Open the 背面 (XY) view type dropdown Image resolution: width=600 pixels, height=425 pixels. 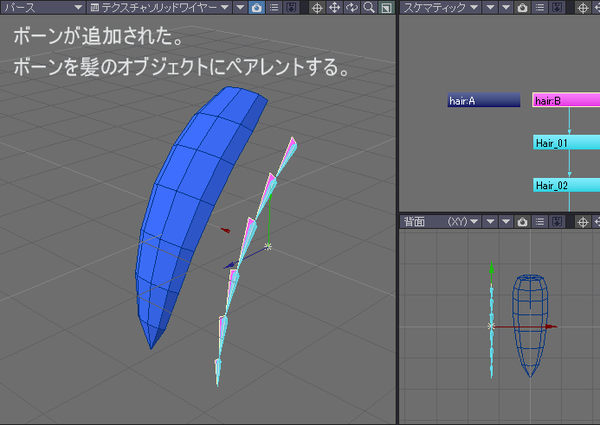click(x=440, y=221)
